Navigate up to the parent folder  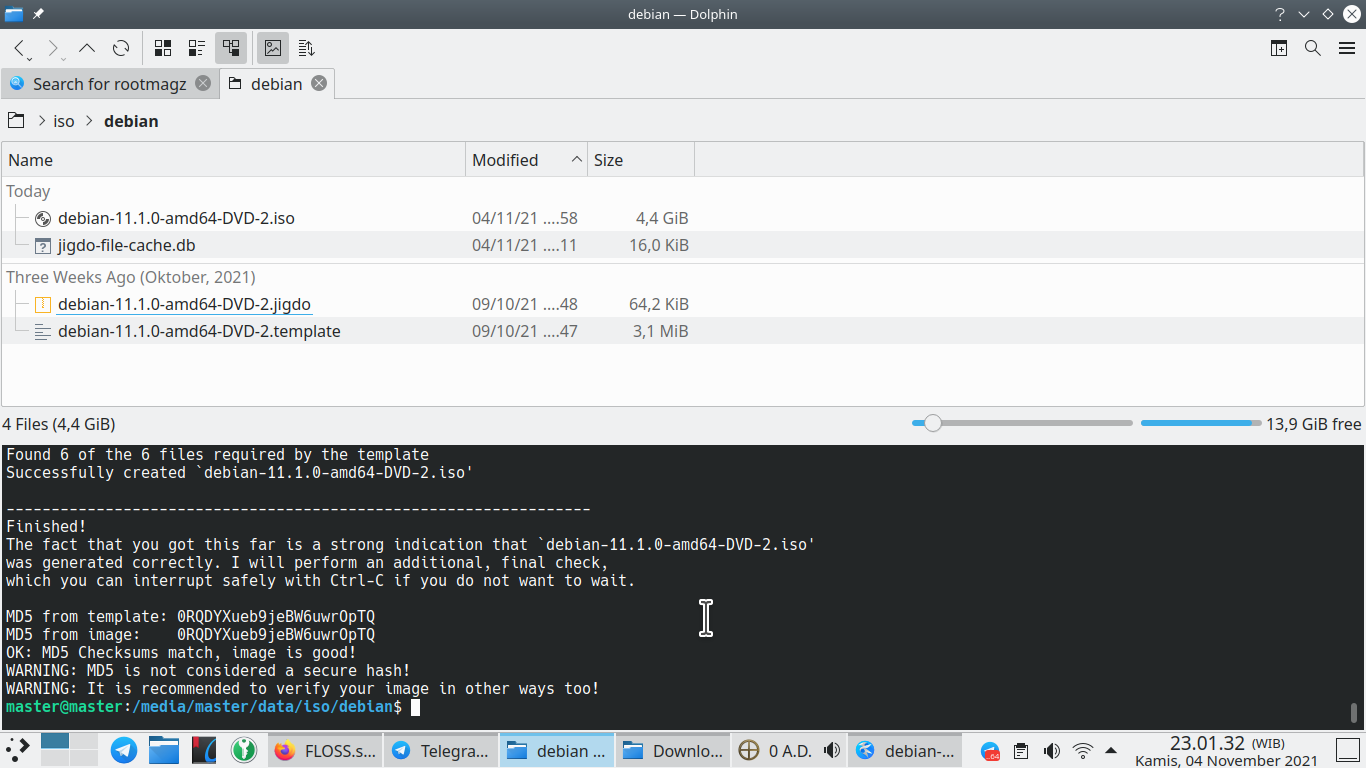(87, 48)
